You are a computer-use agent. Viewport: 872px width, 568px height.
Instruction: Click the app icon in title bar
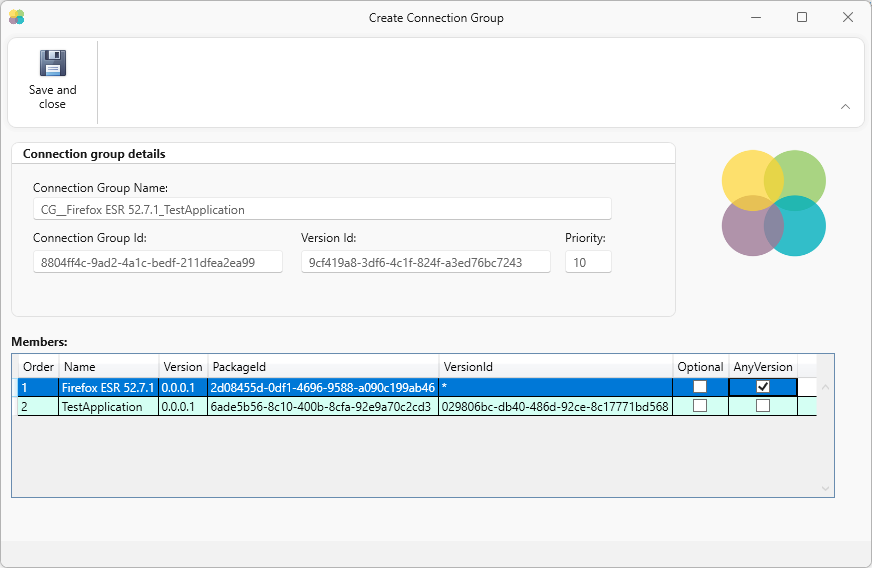(x=16, y=17)
